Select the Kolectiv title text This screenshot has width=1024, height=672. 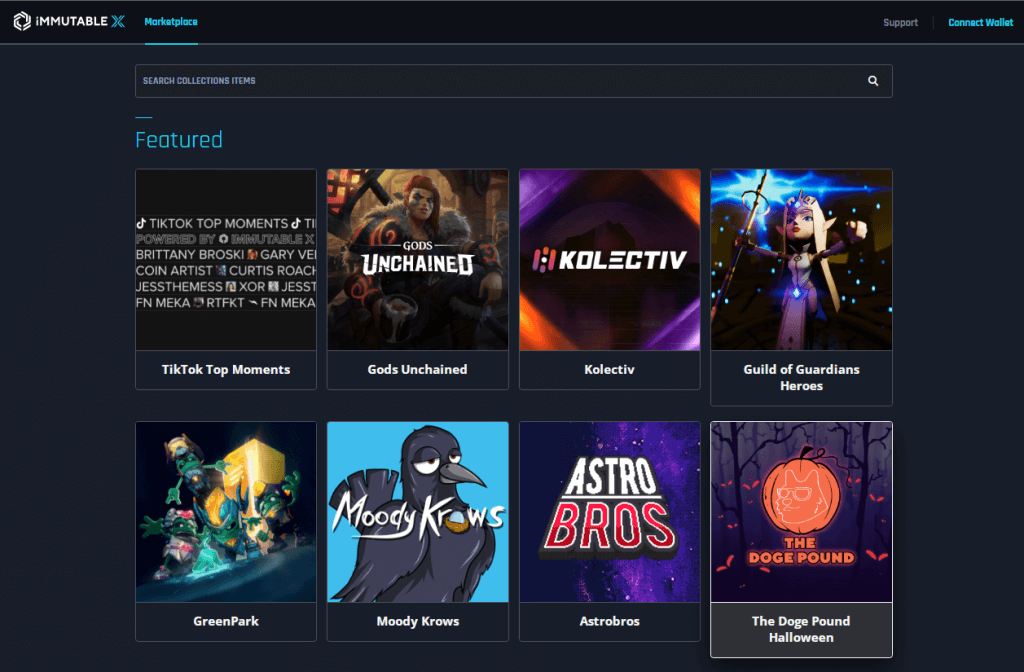609,370
